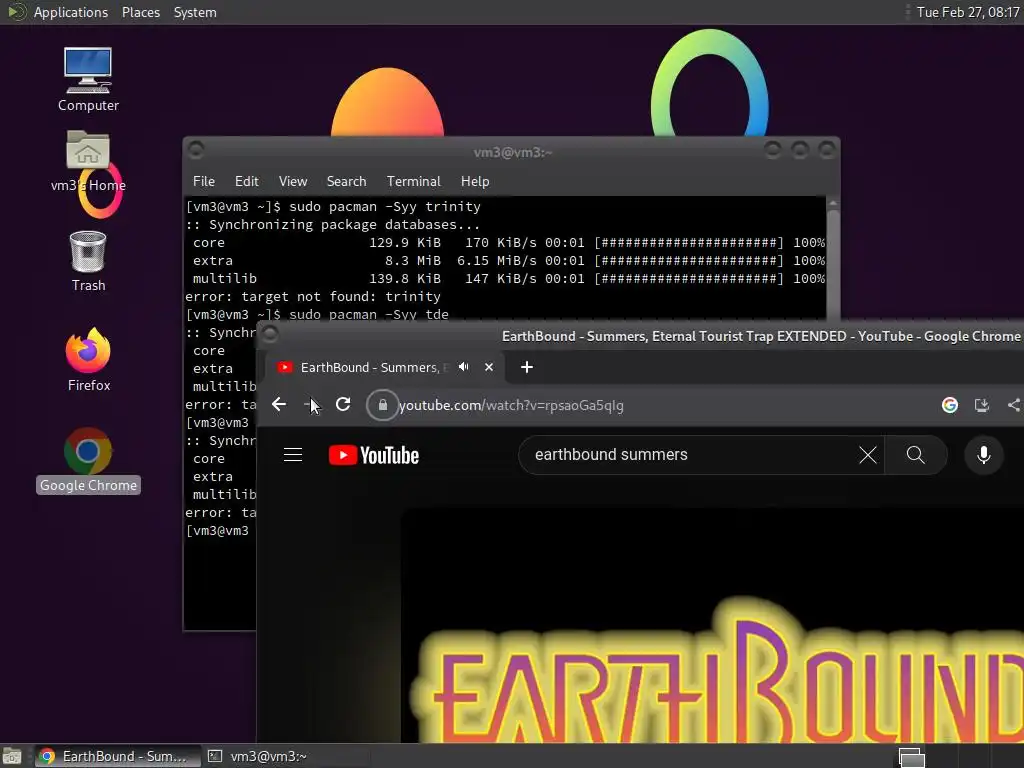Viewport: 1024px width, 768px height.
Task: Click the terminal window menu button at top-left
Action: click(196, 150)
